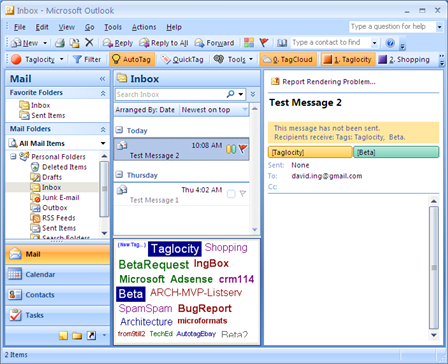Open the Tools menu
The width and height of the screenshot is (448, 364).
113,27
